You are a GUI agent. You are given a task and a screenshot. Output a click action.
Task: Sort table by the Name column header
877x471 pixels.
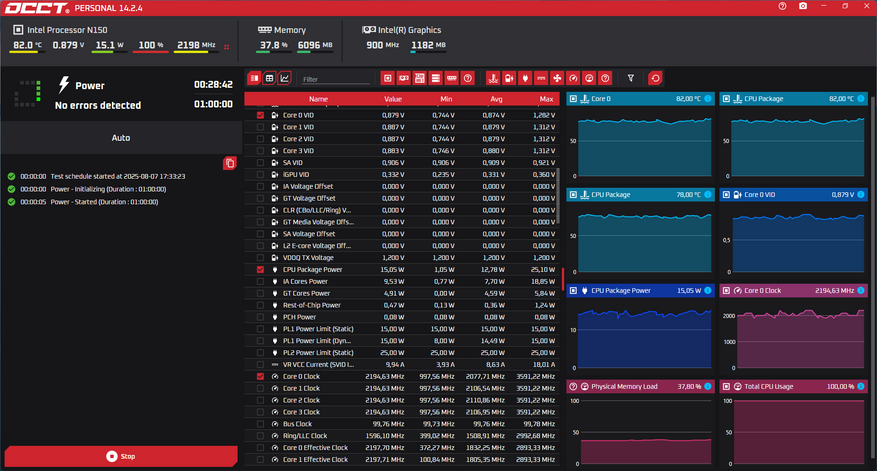tap(318, 99)
